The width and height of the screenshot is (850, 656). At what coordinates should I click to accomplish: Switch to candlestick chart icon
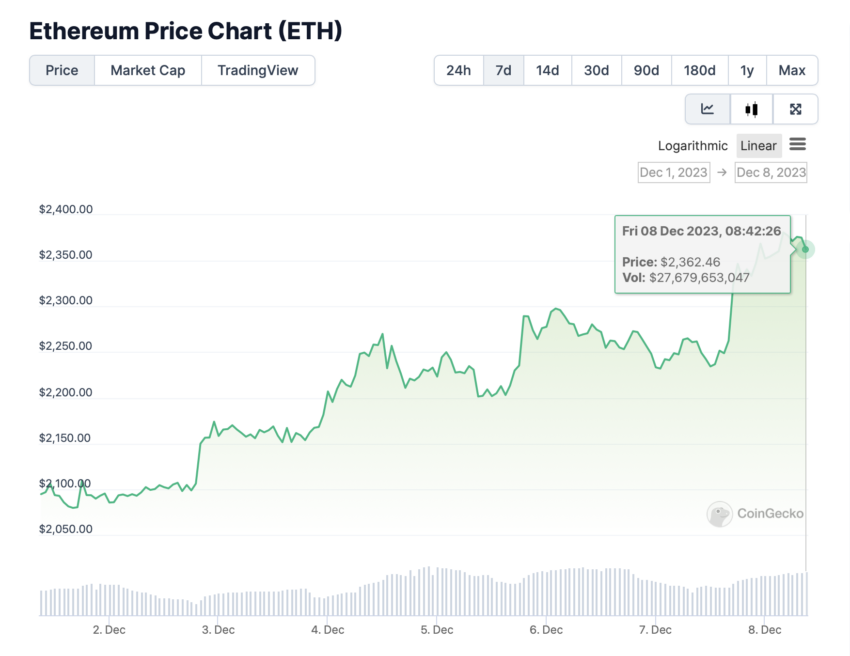[x=751, y=109]
